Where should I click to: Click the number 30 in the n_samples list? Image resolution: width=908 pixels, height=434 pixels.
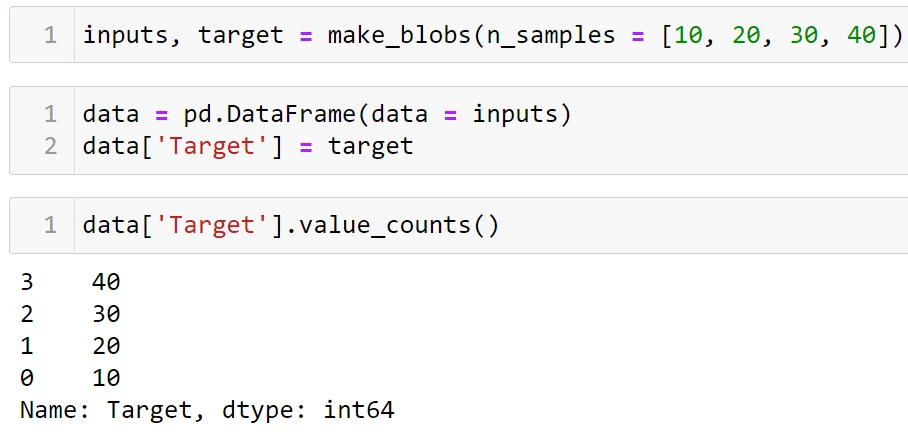[x=803, y=35]
